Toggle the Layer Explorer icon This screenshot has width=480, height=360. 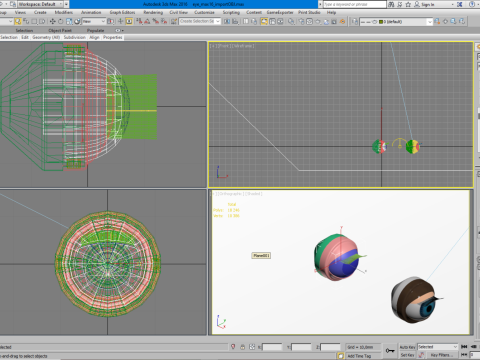[x=254, y=21]
